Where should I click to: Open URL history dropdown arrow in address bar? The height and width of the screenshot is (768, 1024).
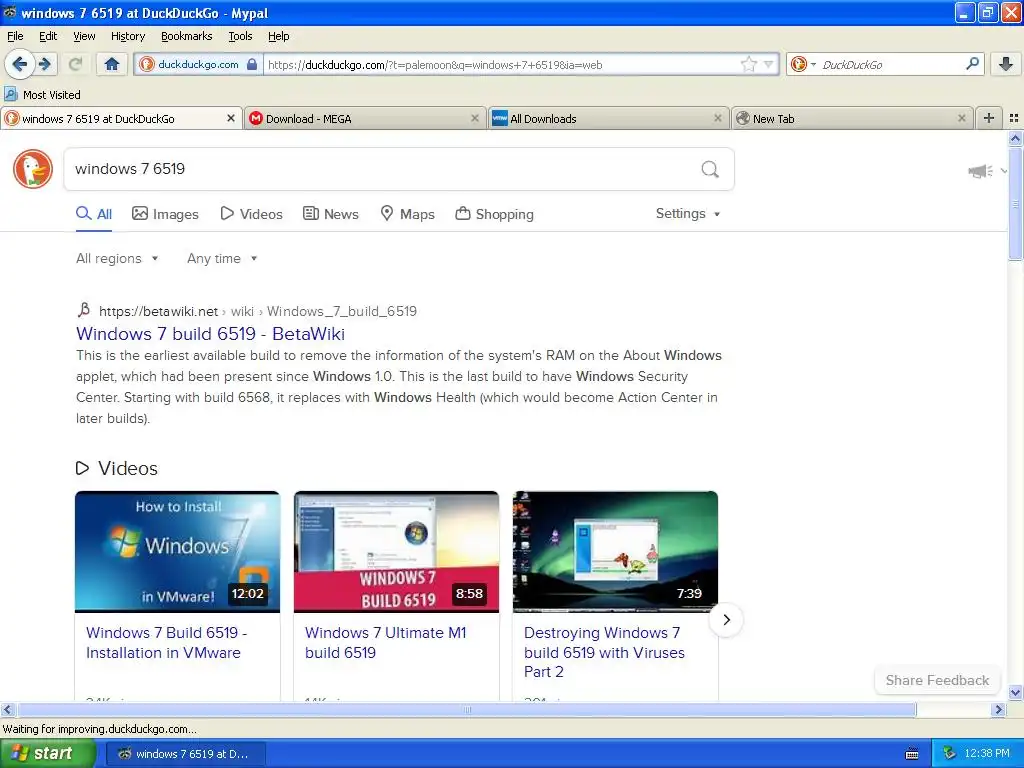[769, 64]
